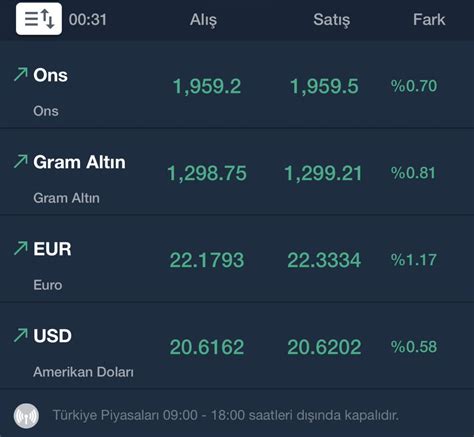Screen dimensions: 474x437
Task: Select Ons selling price 1,959.5
Action: point(324,86)
